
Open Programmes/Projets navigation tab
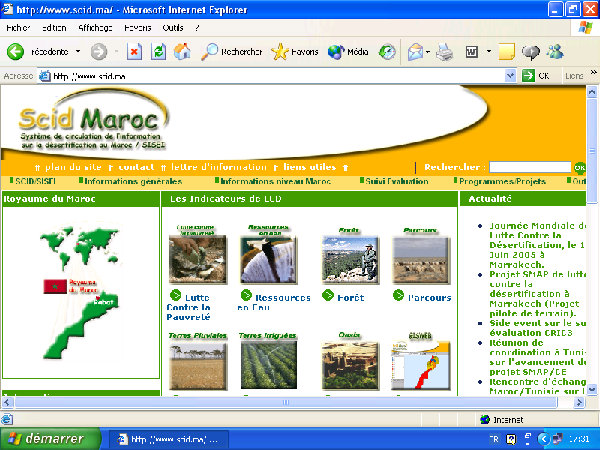[500, 181]
